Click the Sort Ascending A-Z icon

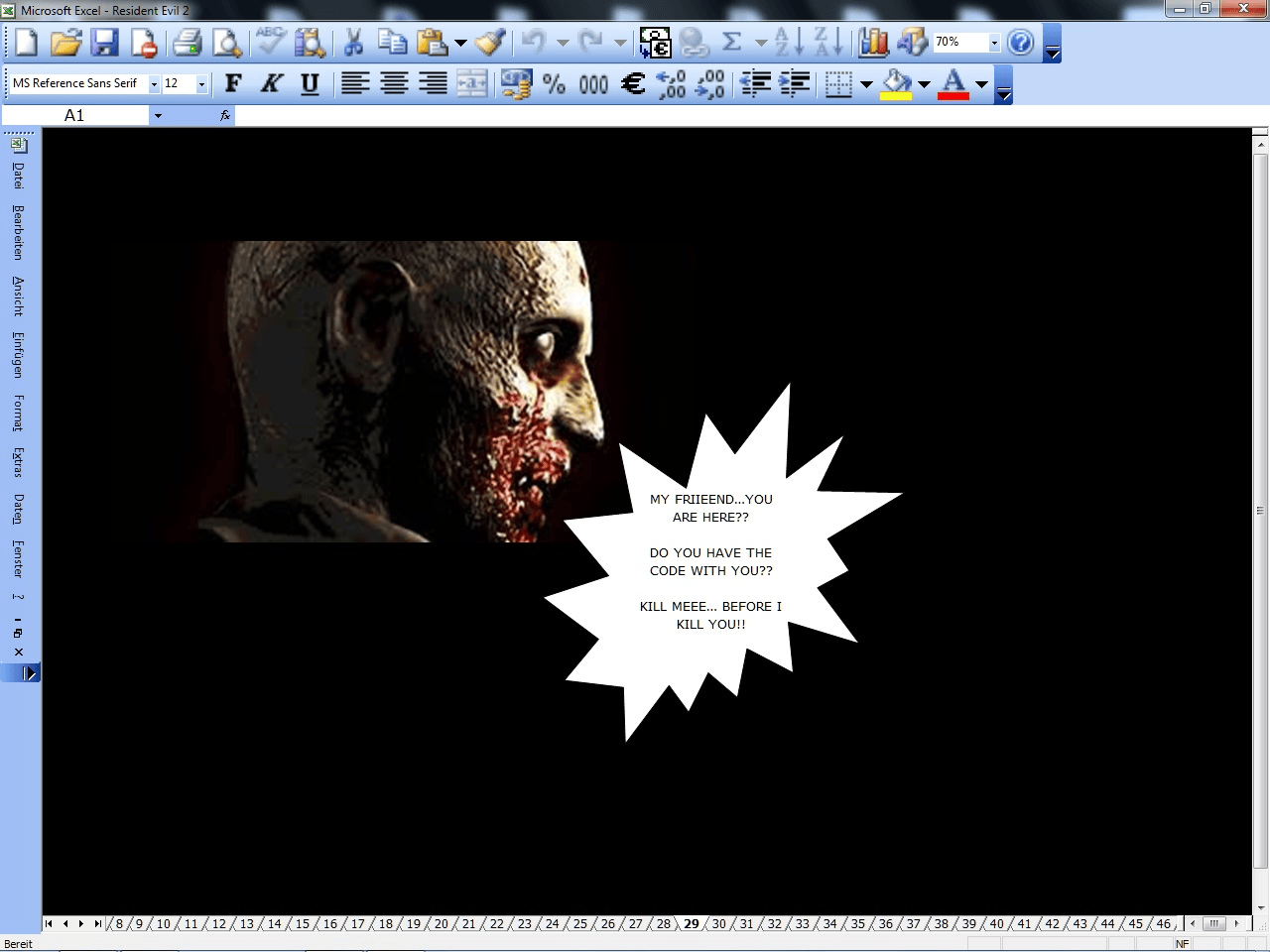pyautogui.click(x=790, y=43)
